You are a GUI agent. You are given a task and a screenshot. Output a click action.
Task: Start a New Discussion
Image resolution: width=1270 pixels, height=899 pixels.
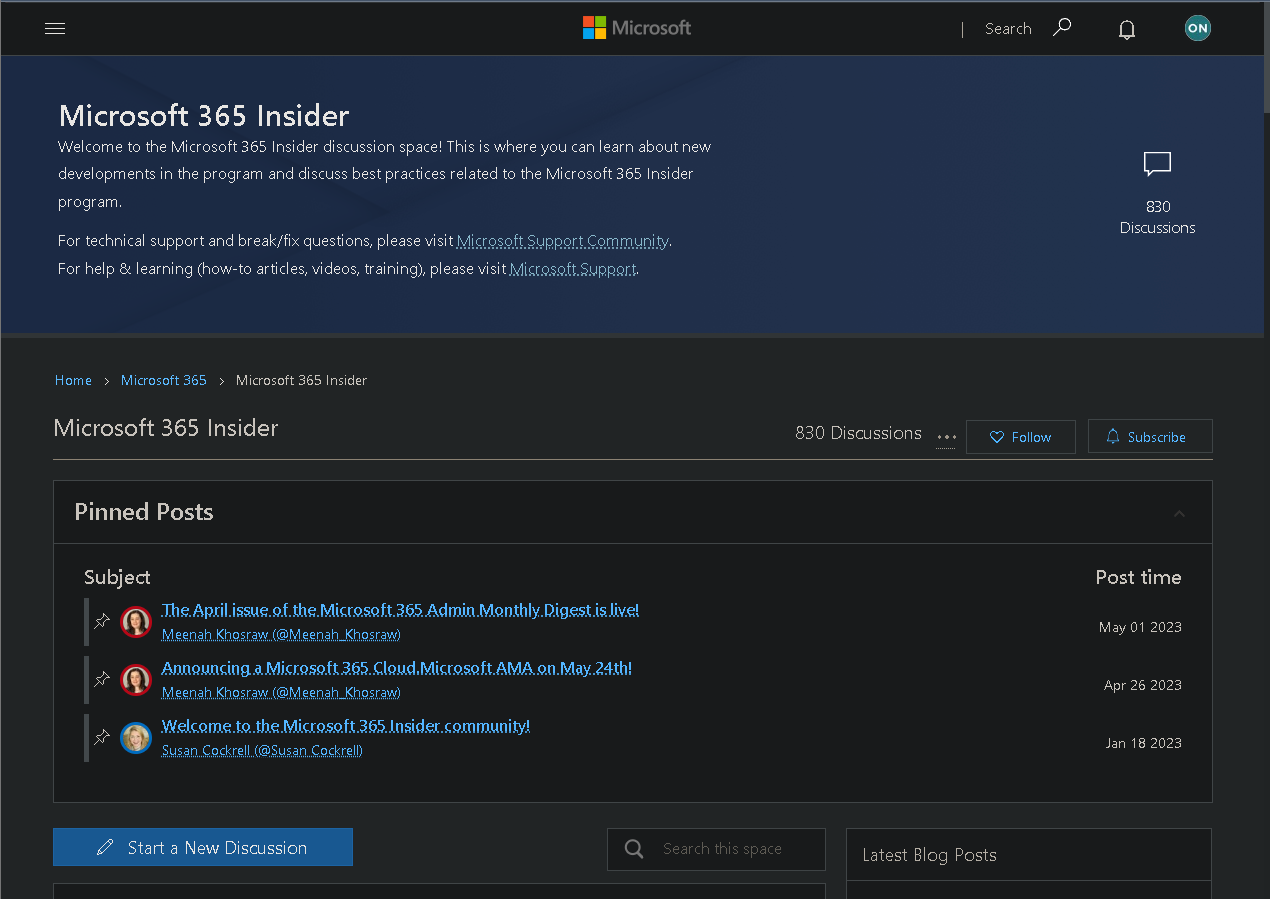pos(203,847)
